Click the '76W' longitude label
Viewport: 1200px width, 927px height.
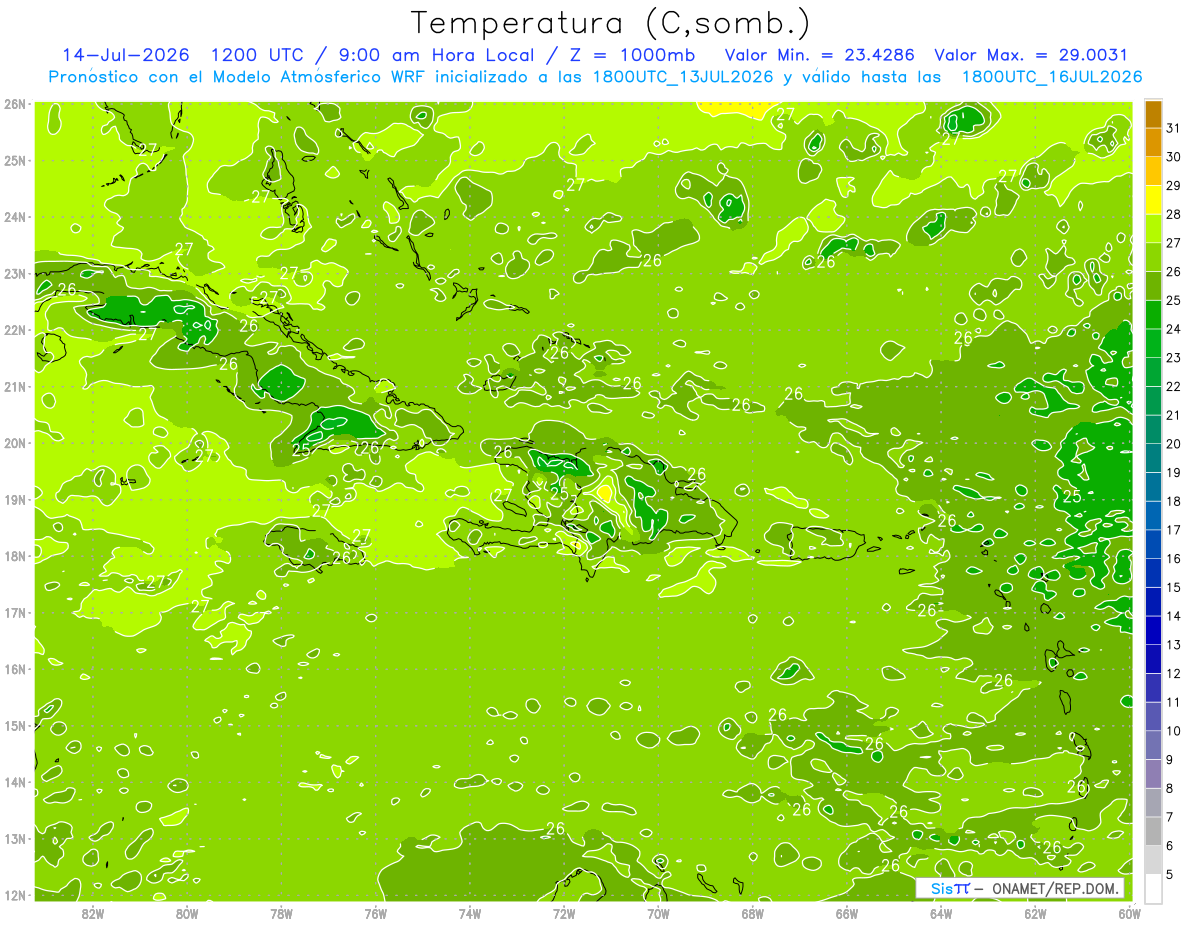click(376, 912)
